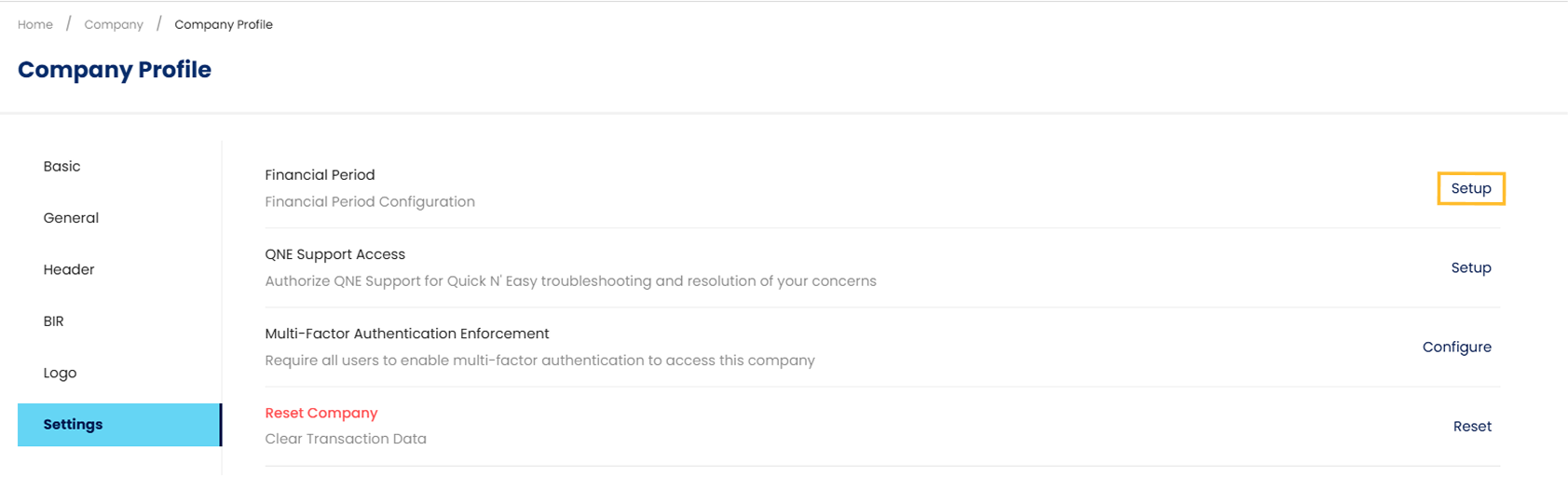Viewport: 1568px width, 477px height.
Task: Click Setup for QNE Support Access
Action: tap(1471, 268)
